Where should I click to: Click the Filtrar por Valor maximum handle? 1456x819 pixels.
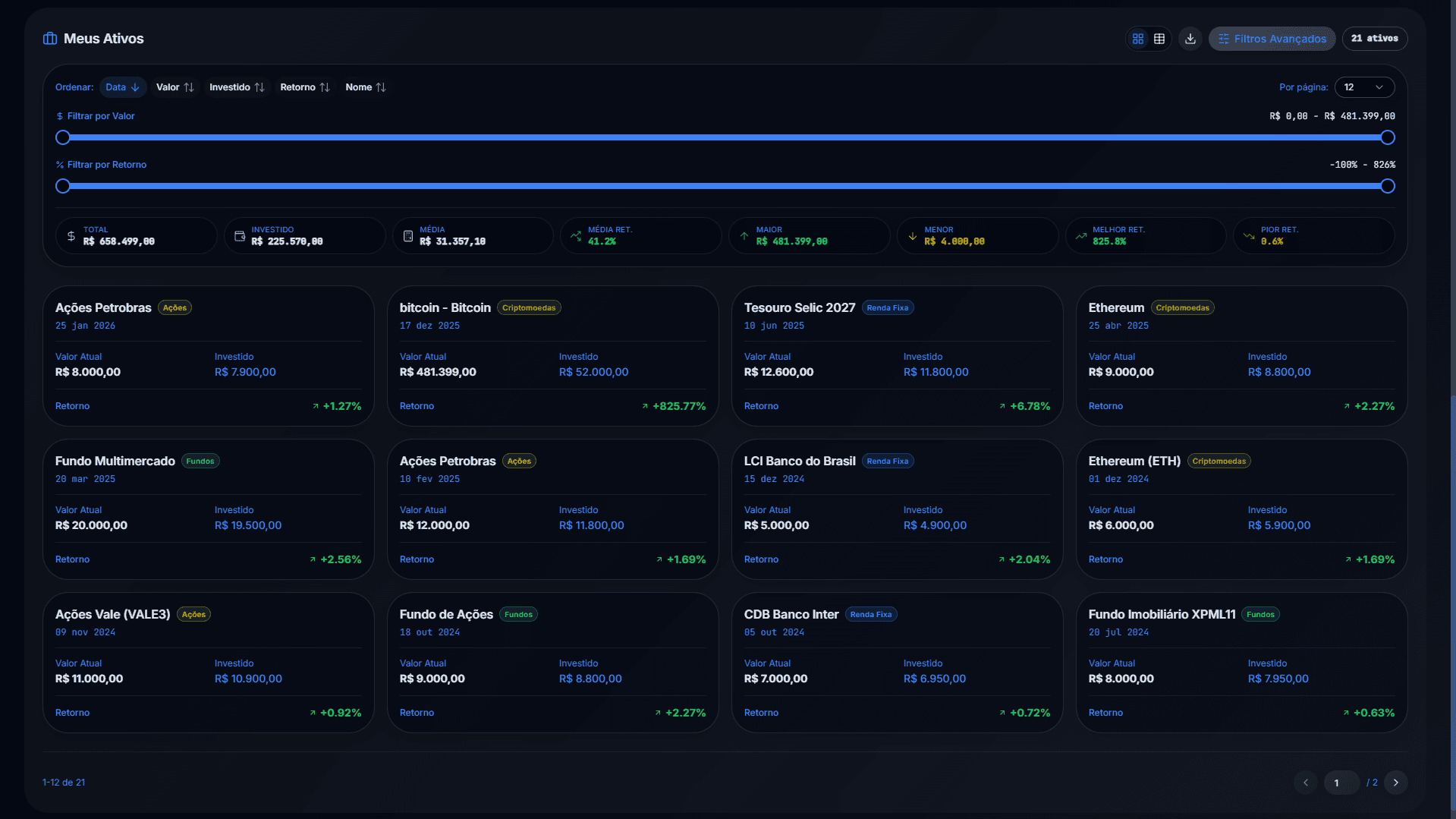[1387, 137]
